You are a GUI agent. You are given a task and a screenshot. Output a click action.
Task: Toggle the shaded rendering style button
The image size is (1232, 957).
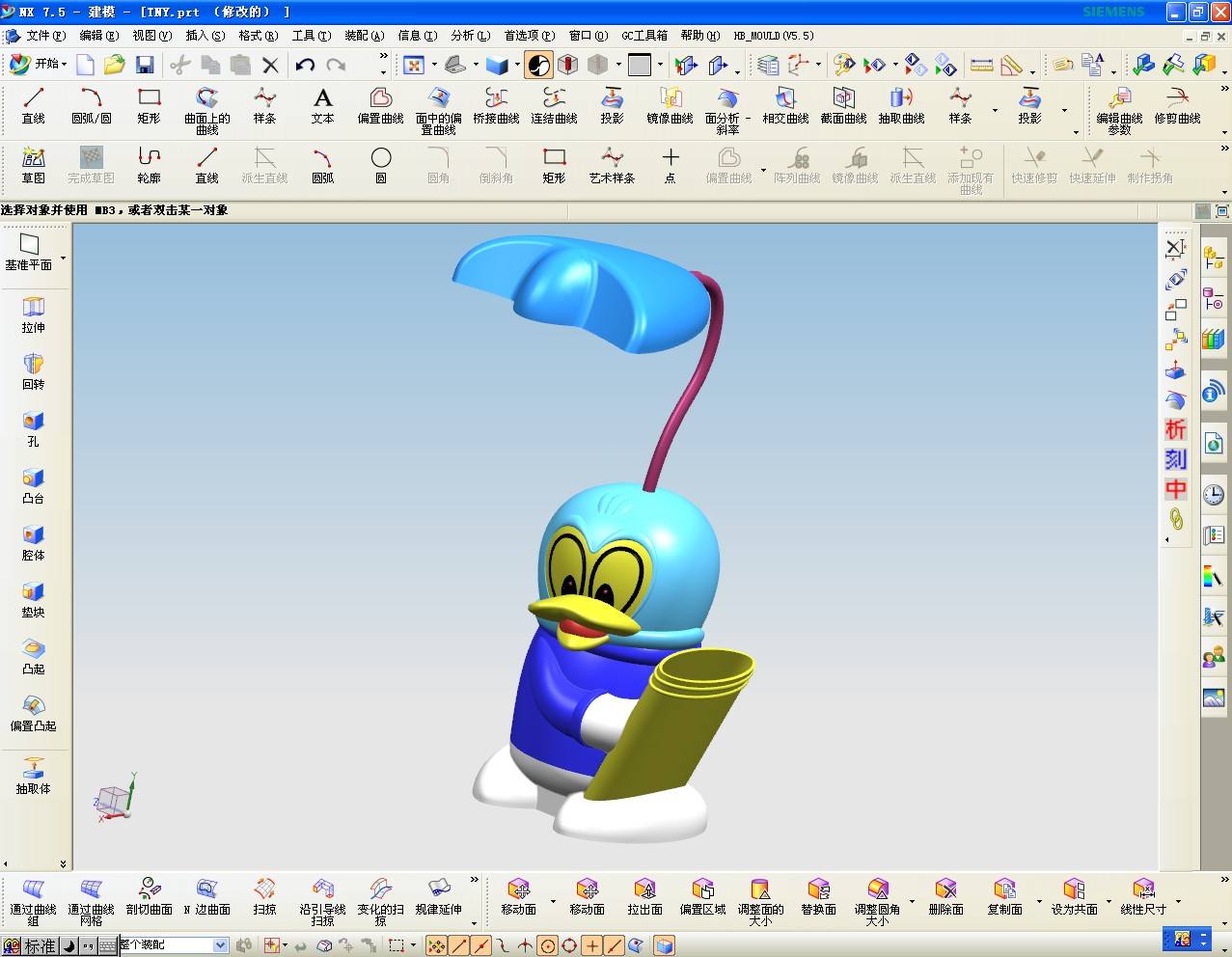click(x=540, y=65)
